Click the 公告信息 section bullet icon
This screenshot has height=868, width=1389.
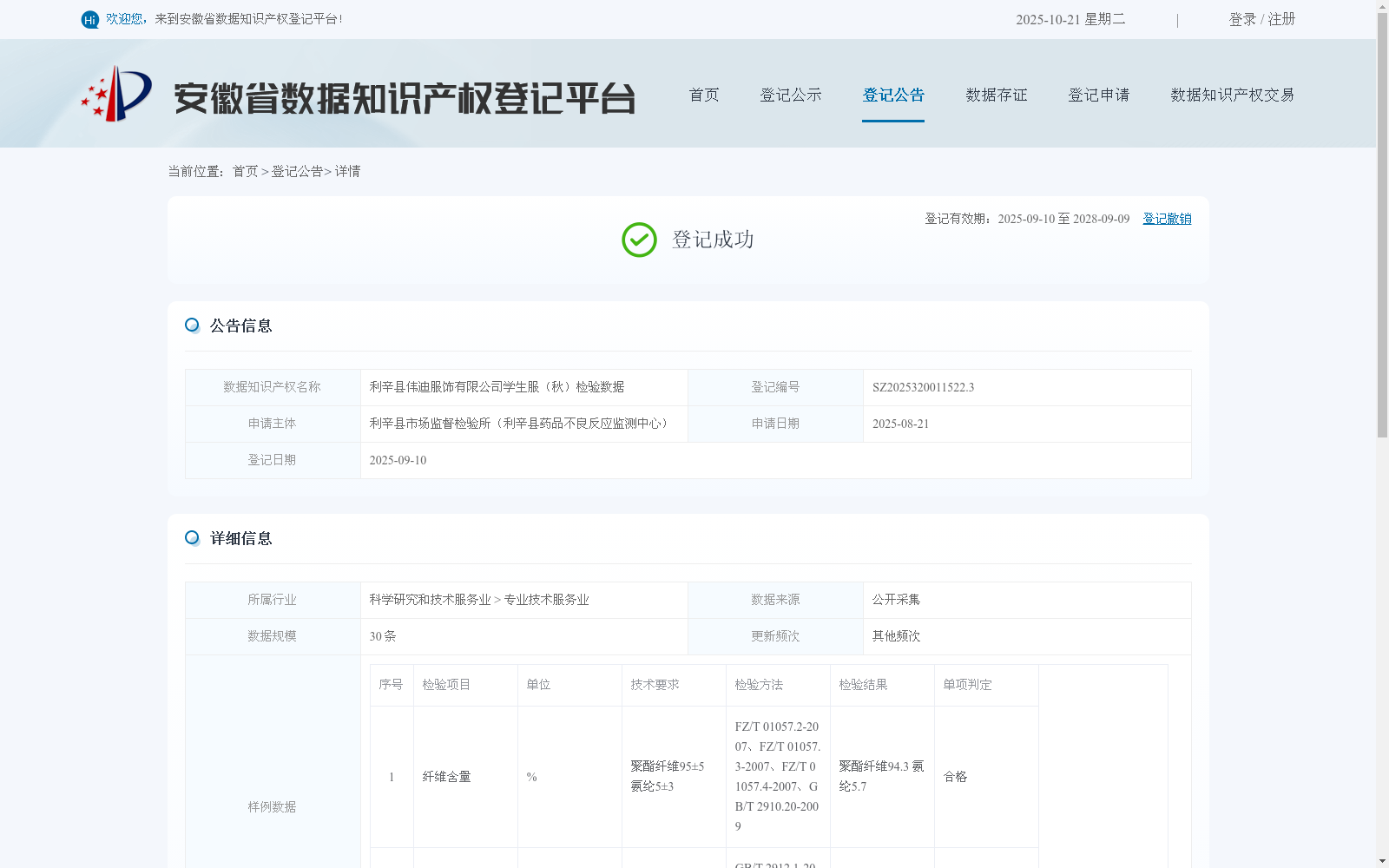192,325
